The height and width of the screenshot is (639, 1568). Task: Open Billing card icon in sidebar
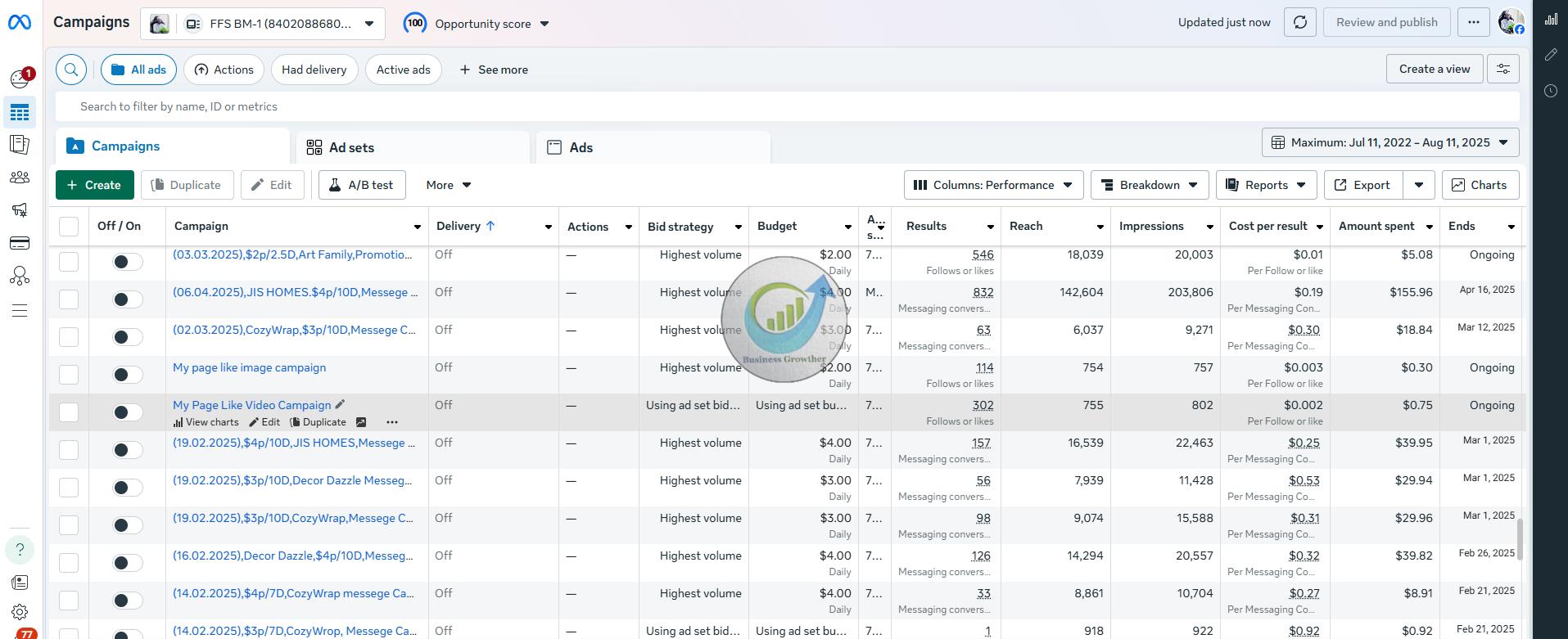(20, 243)
